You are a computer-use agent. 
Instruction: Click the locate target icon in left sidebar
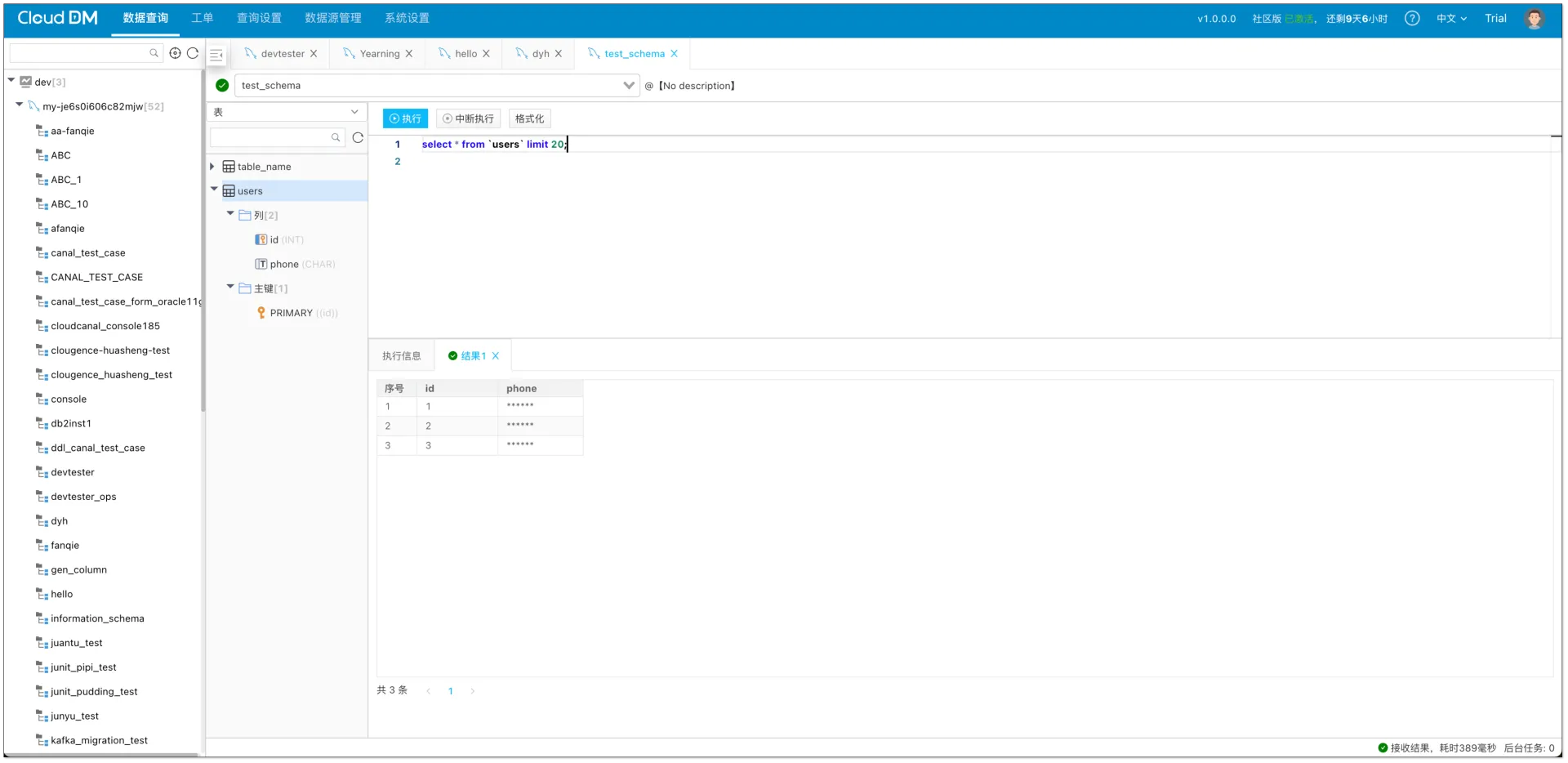tap(175, 53)
